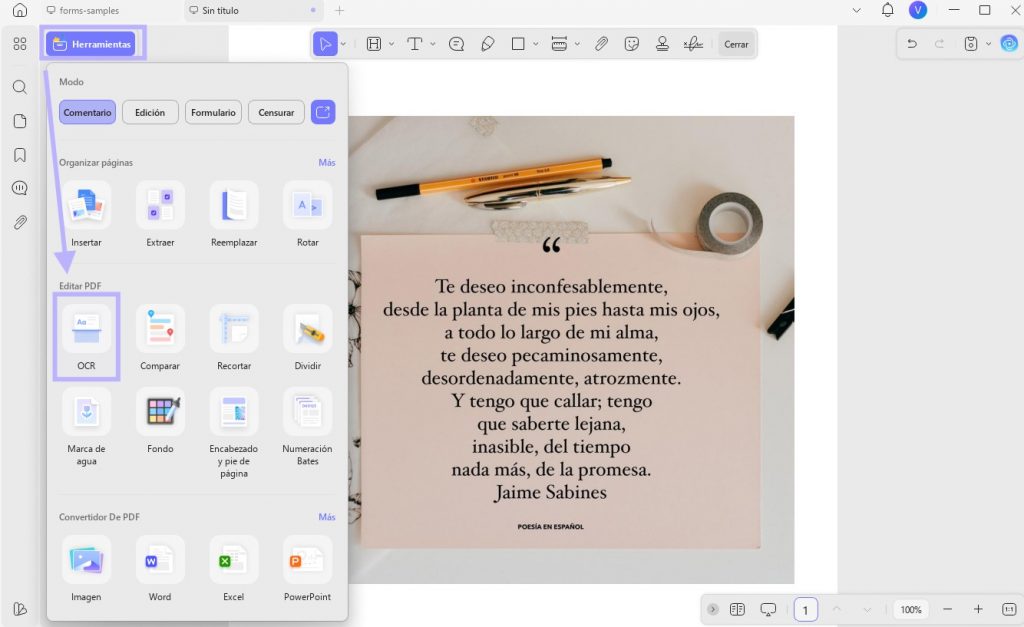Expand the shape tool dropdown arrow
Viewport: 1024px width, 627px height.
coord(536,44)
